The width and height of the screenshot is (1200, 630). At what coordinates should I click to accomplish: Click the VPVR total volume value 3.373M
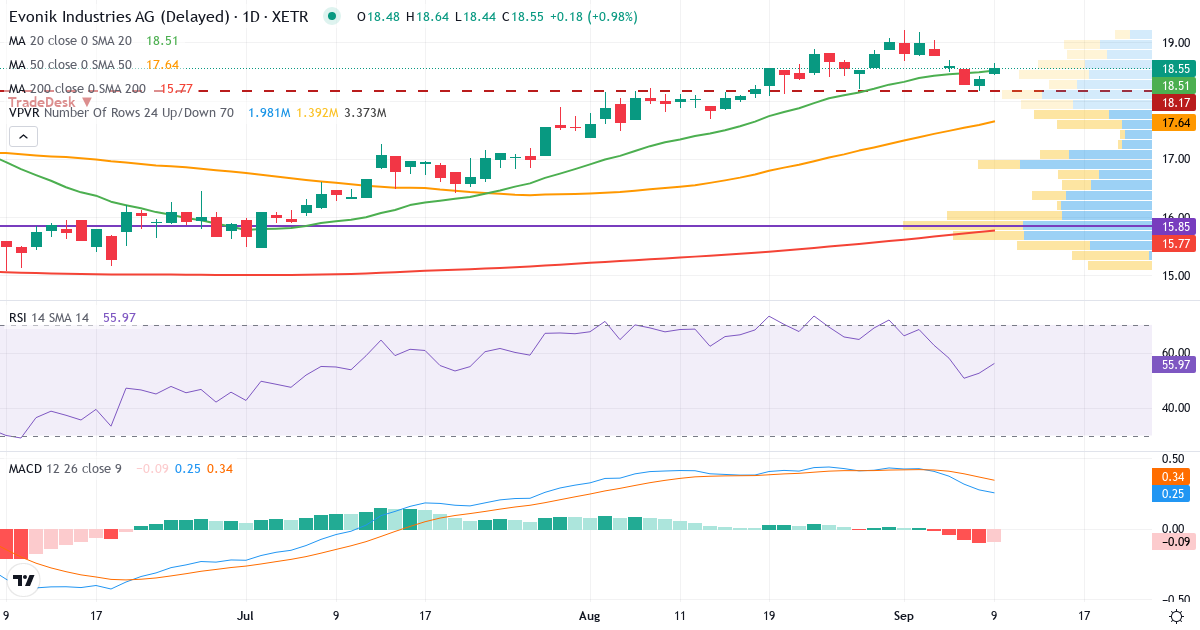pyautogui.click(x=365, y=113)
